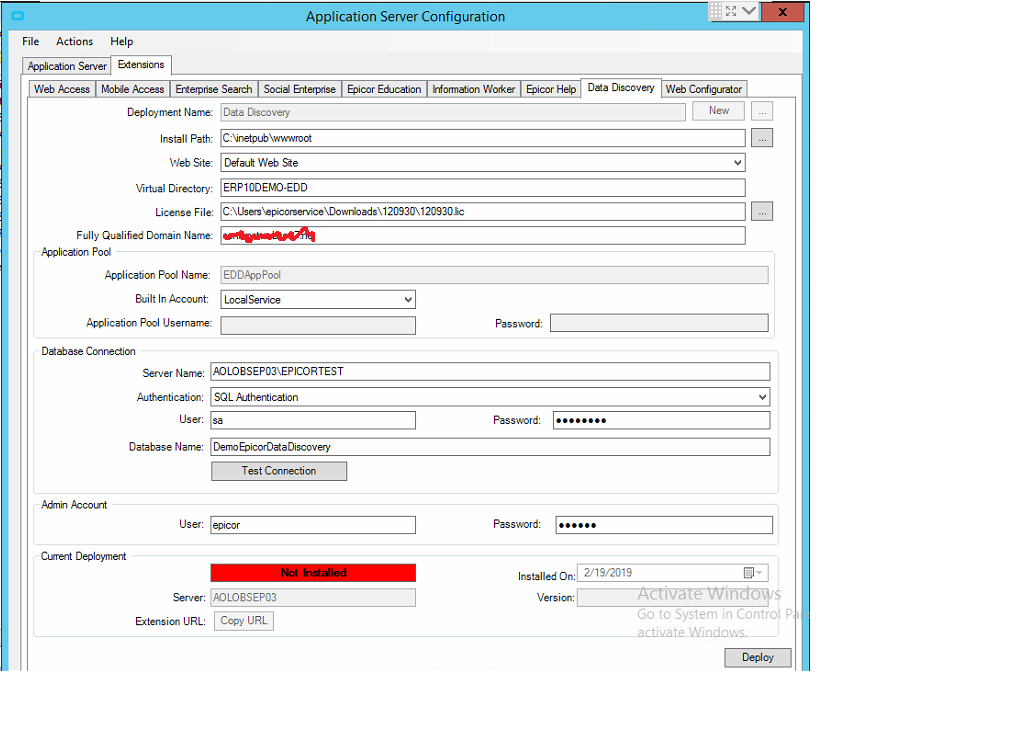Open the Help menu
Screen dimensions: 1019x734
tap(122, 42)
